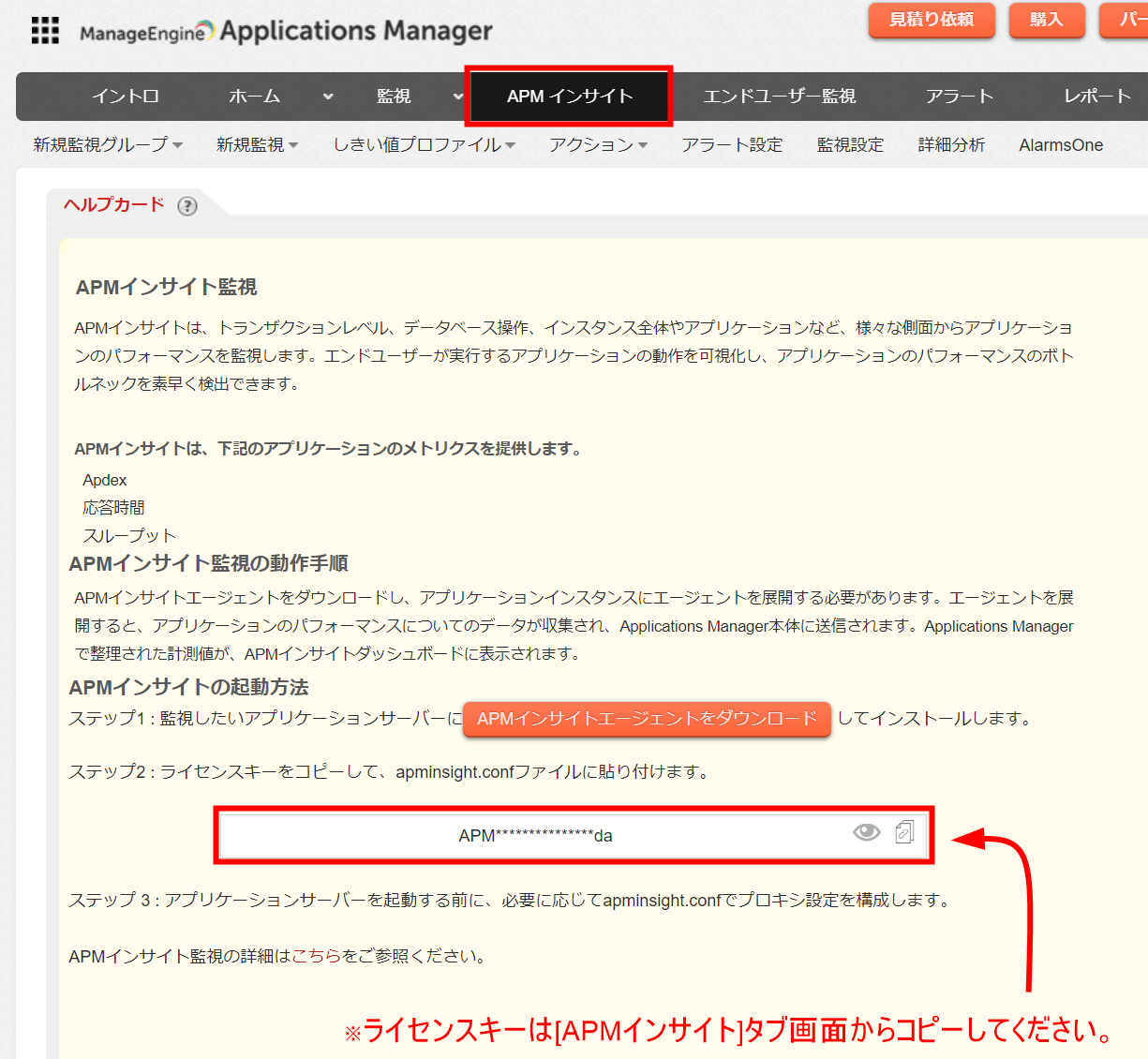Open the 新規監視グループ dropdown
Screen dimensions: 1148x1059
coord(108,145)
